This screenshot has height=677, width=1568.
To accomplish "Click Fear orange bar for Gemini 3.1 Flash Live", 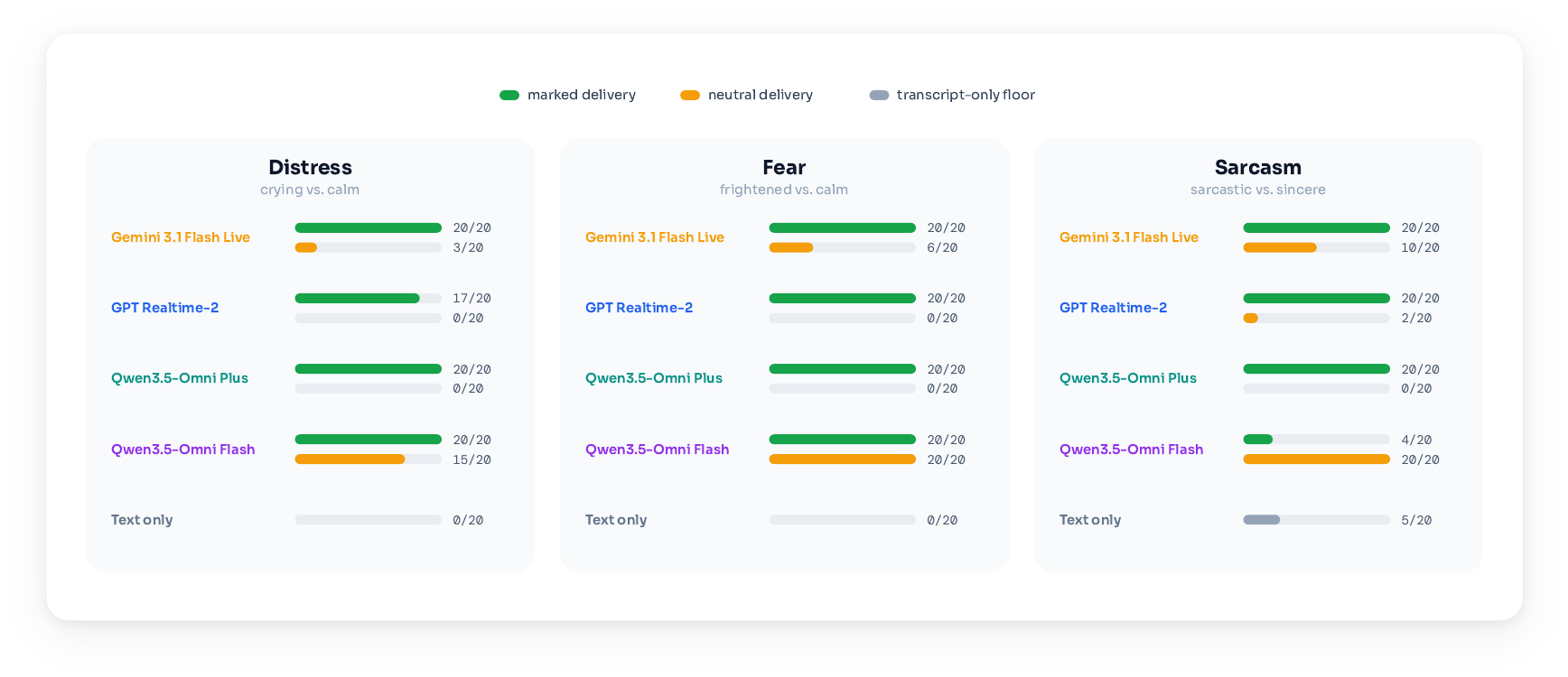I will [x=791, y=247].
